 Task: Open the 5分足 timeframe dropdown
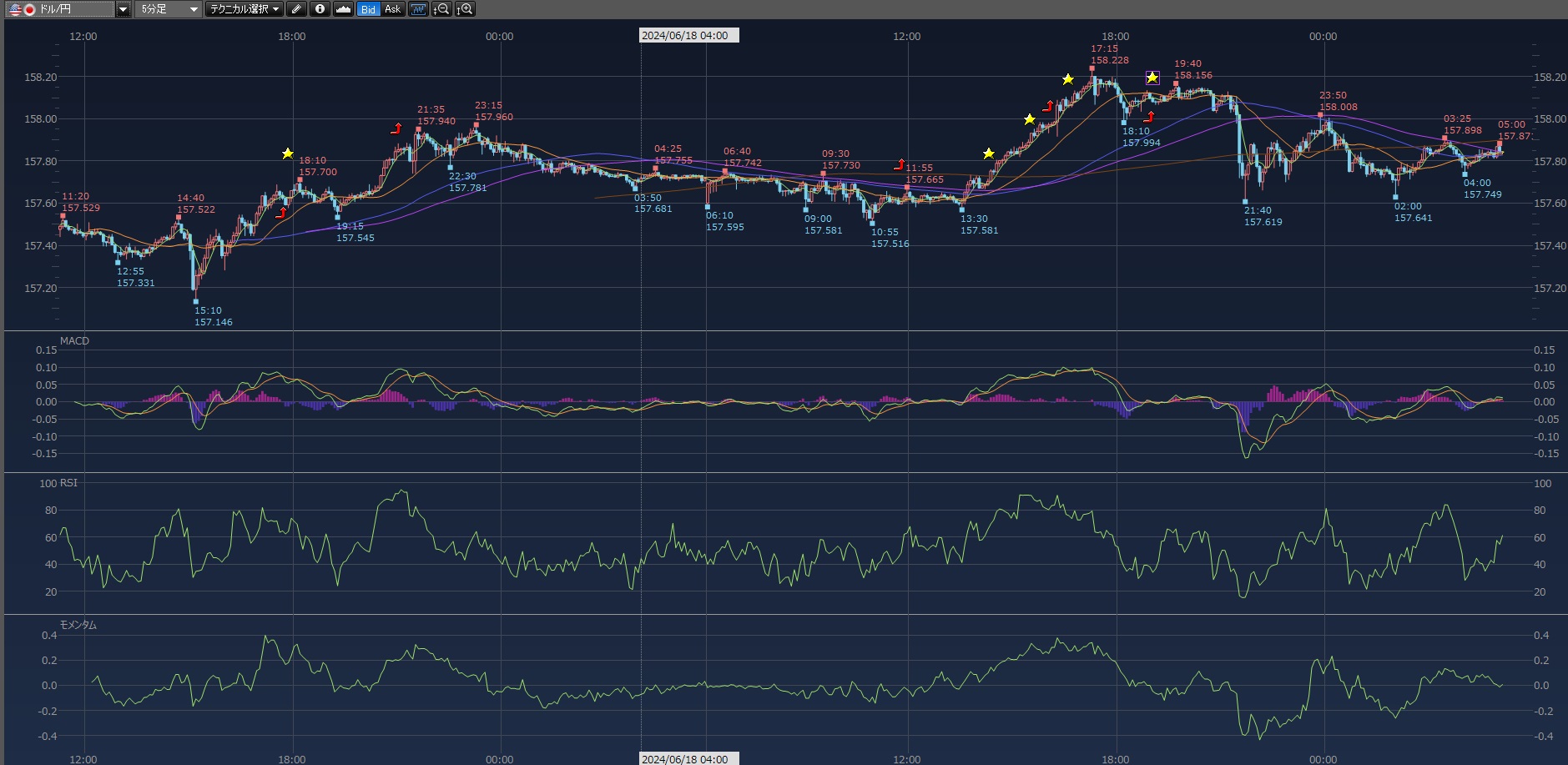(x=169, y=9)
